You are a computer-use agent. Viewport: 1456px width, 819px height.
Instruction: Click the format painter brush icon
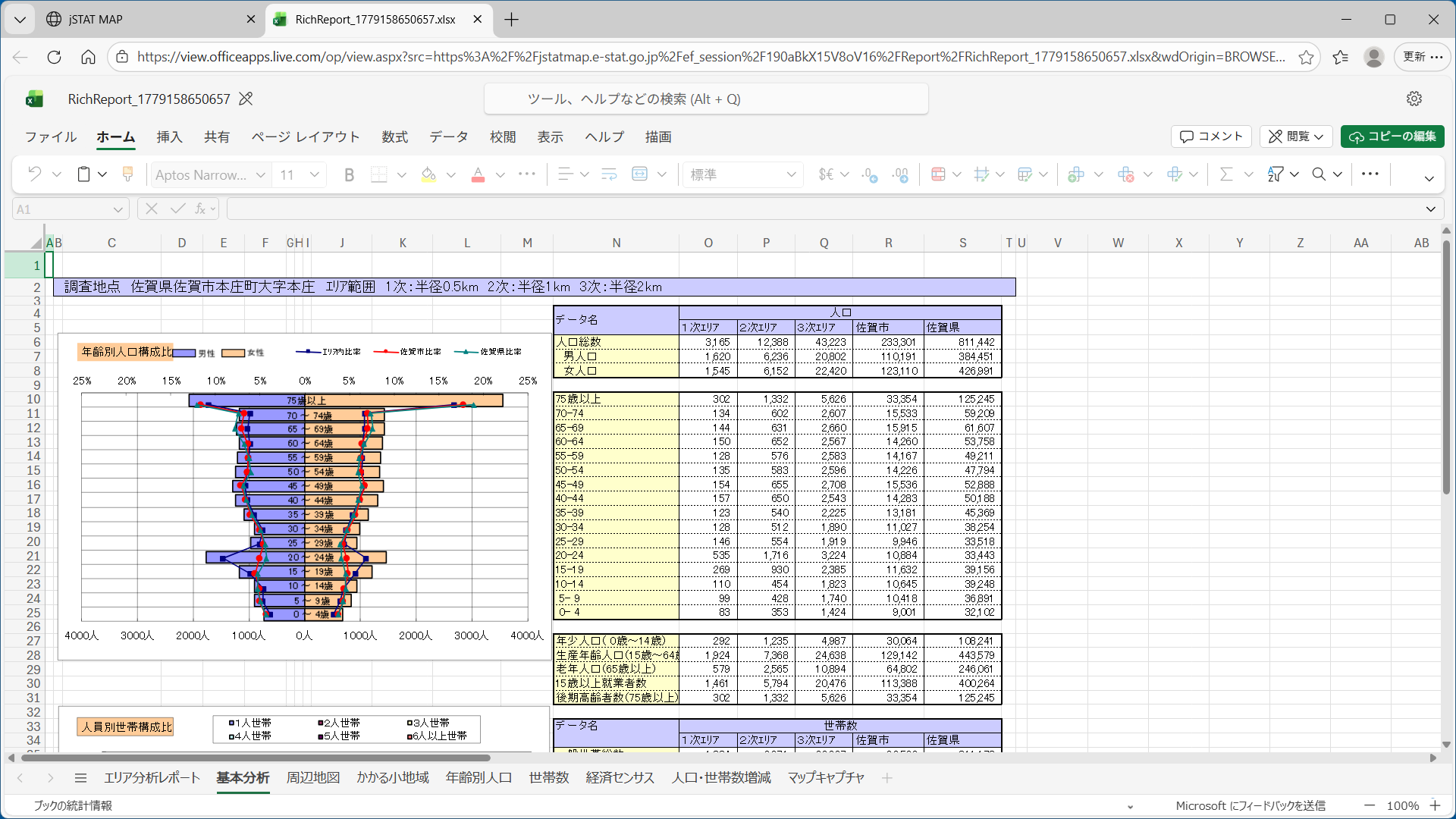pos(127,174)
